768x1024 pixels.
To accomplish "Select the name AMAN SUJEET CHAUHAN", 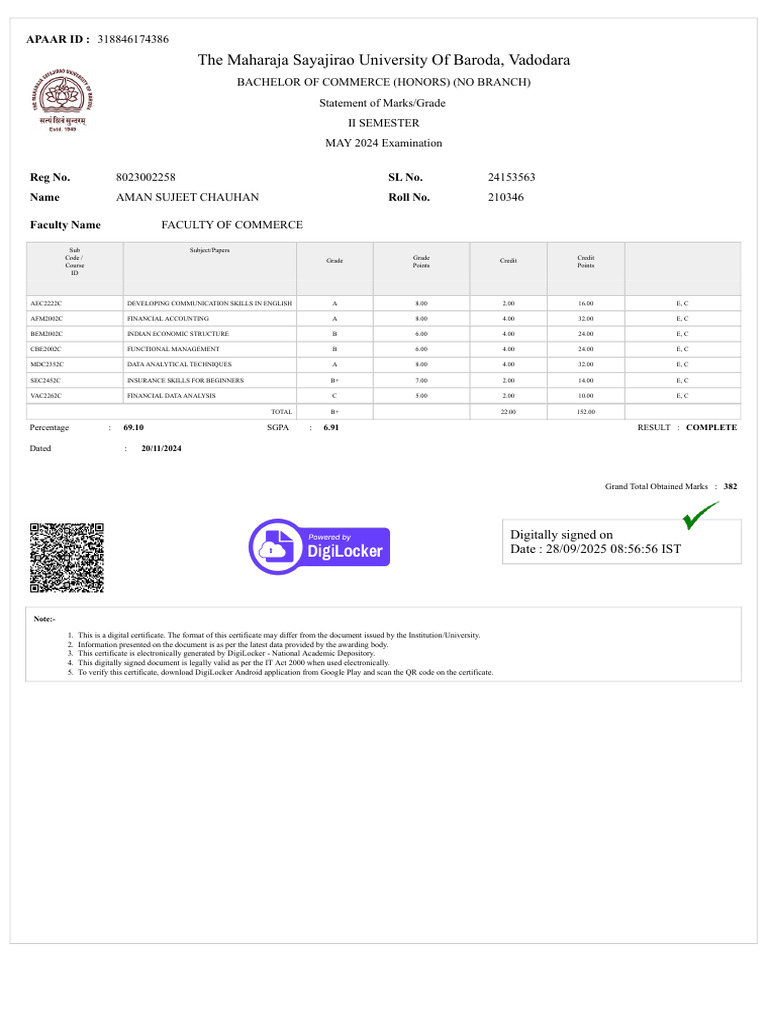I will 187,197.
